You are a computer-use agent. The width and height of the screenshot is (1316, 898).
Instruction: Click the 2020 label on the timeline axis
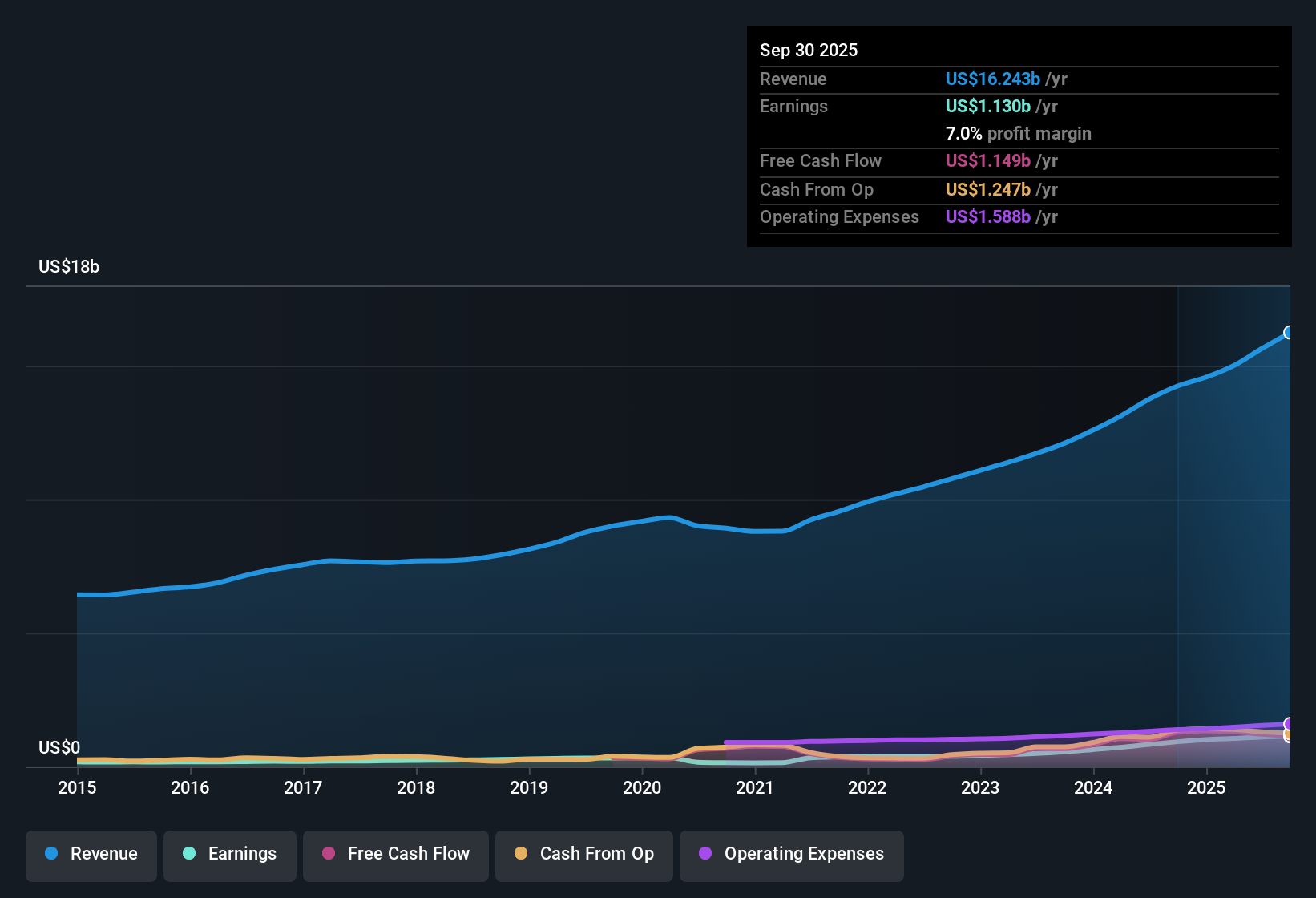click(x=642, y=788)
